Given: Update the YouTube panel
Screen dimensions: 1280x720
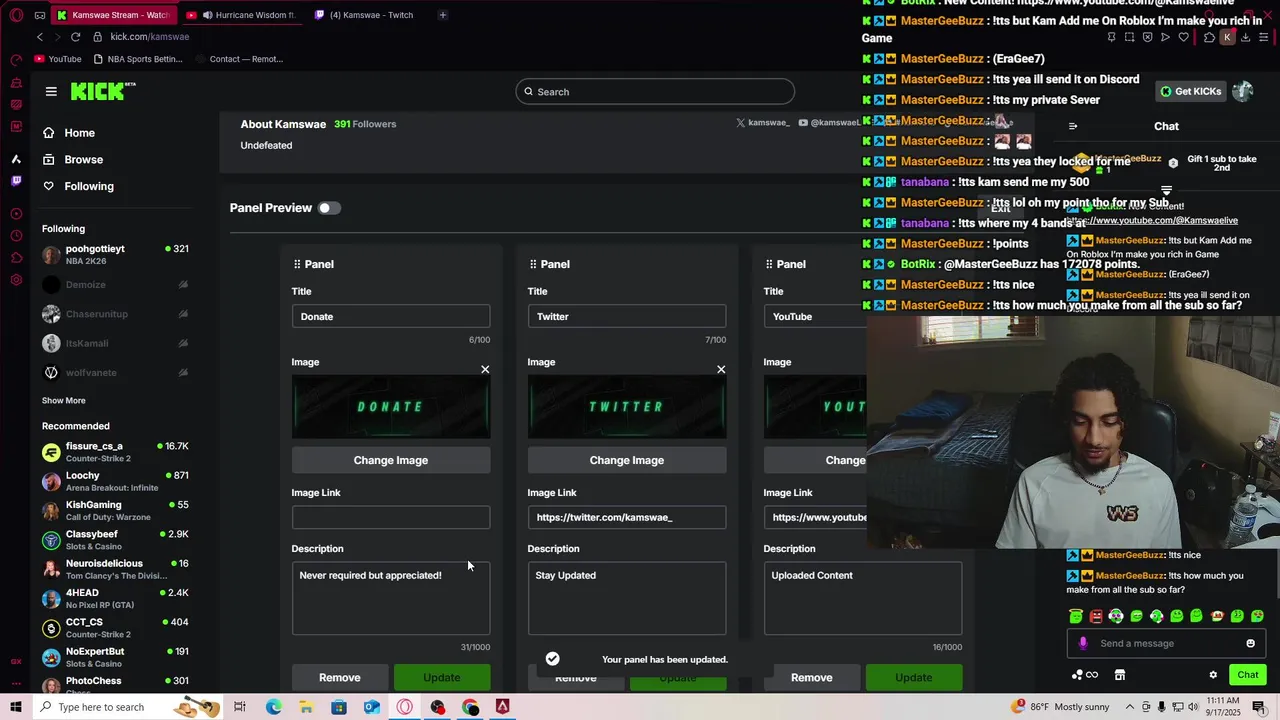Looking at the screenshot, I should 914,677.
